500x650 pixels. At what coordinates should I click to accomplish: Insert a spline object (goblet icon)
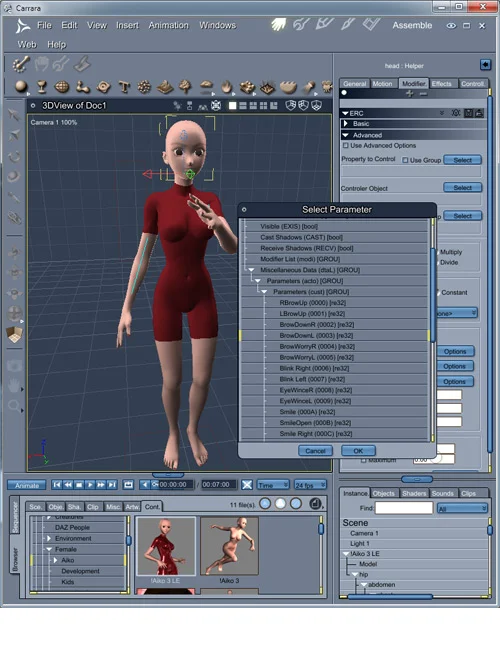[41, 87]
